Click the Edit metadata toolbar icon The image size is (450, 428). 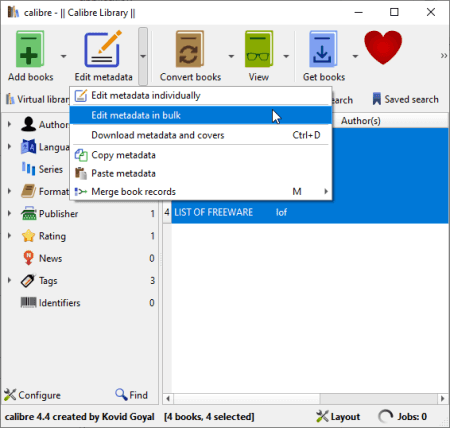point(103,49)
